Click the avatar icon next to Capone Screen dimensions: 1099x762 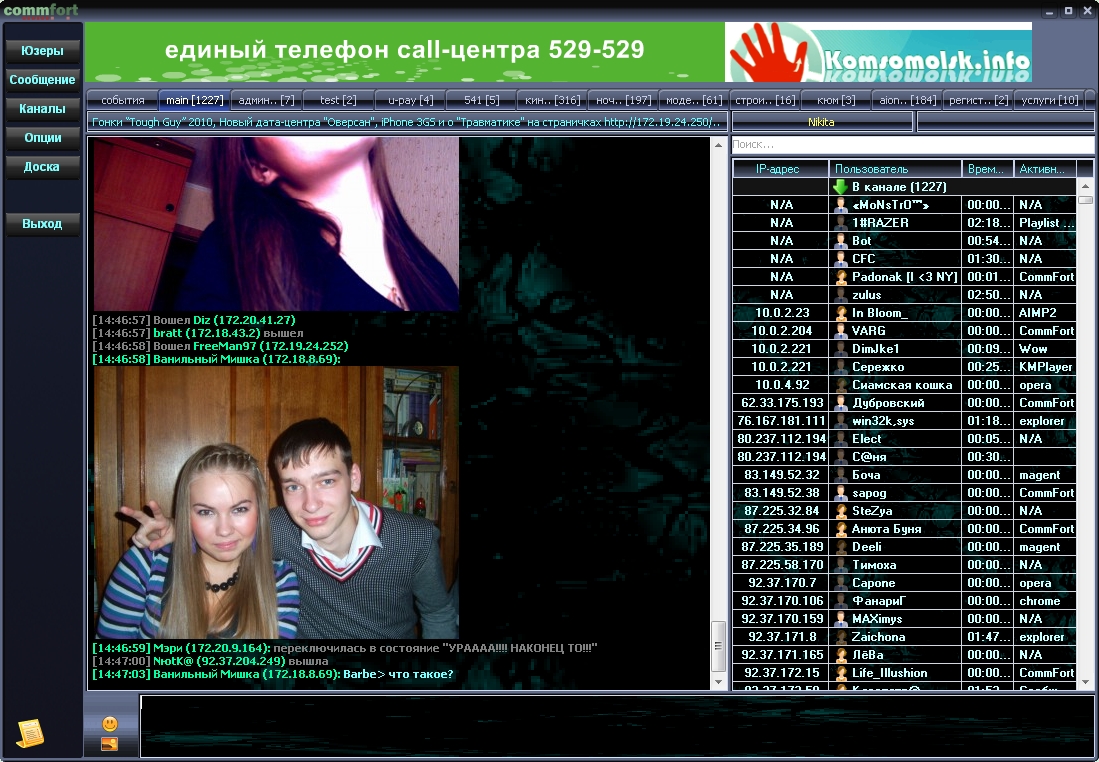click(x=841, y=583)
